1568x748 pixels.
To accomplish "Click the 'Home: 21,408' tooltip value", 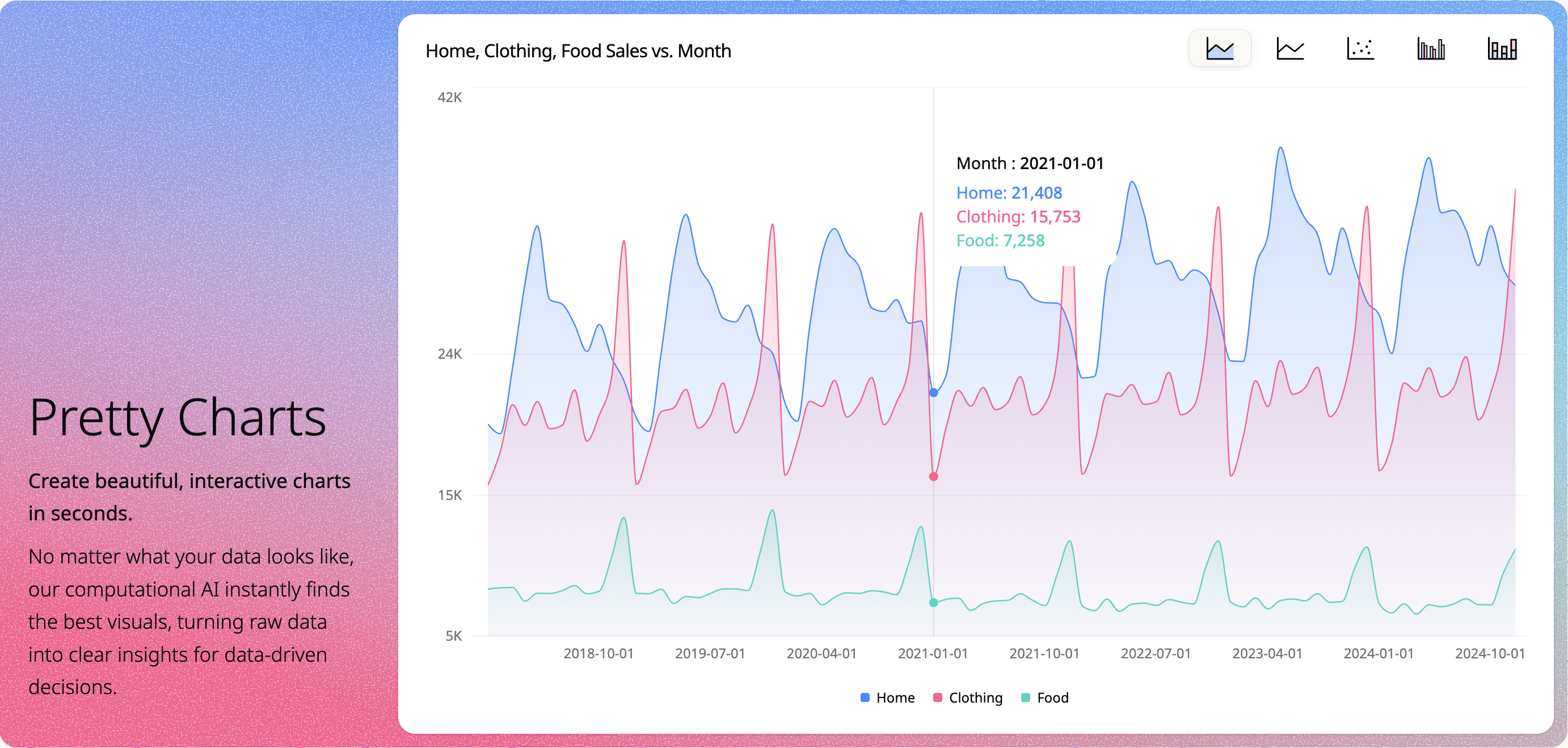I will point(1009,193).
